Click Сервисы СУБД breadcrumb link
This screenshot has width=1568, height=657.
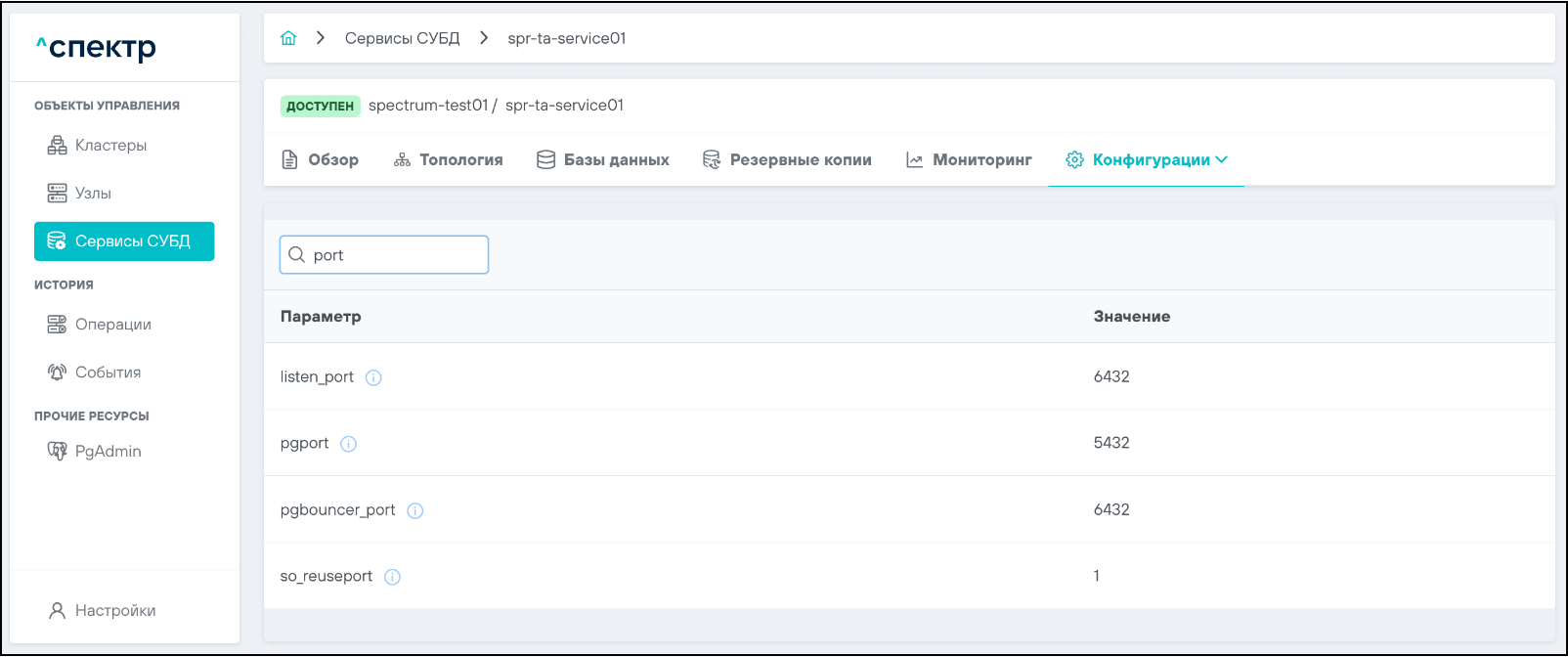402,38
